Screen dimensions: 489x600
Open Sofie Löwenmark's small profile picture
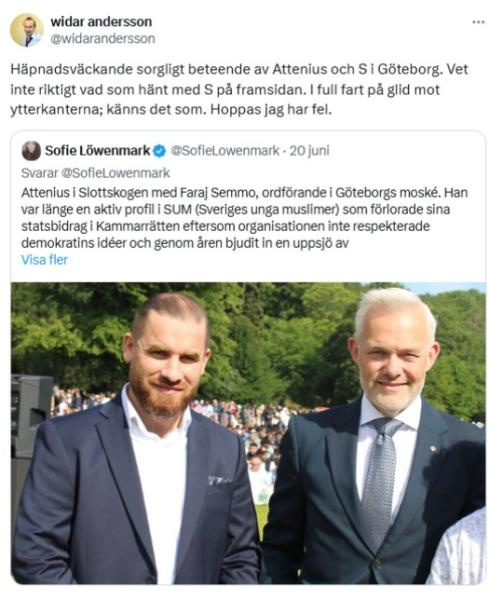click(31, 151)
